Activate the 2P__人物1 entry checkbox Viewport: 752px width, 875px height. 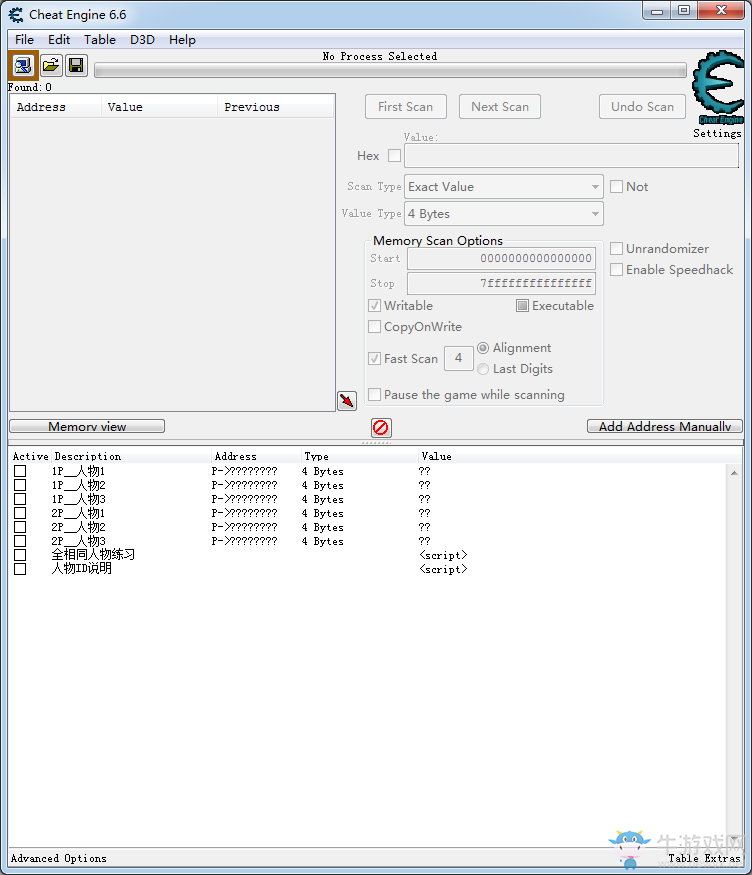(x=20, y=513)
